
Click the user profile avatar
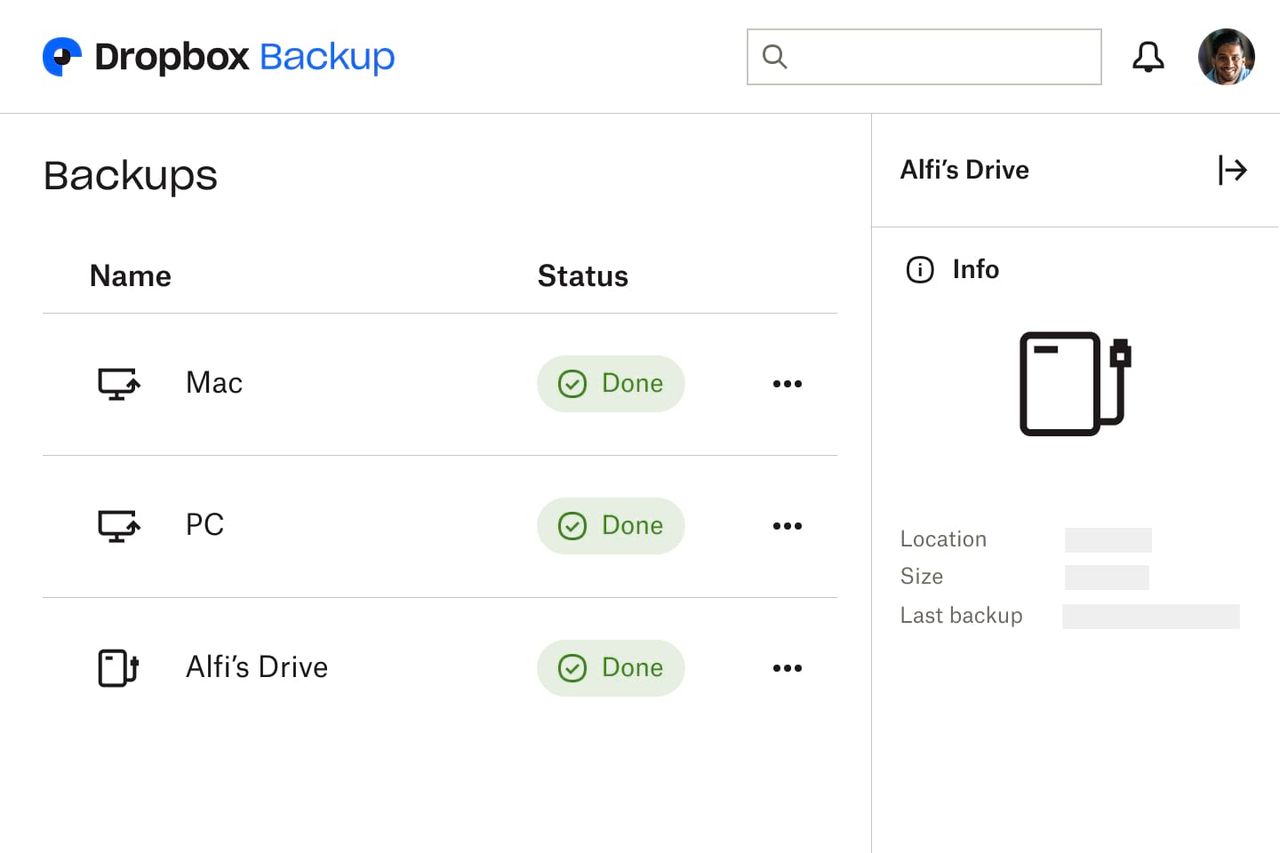coord(1226,56)
